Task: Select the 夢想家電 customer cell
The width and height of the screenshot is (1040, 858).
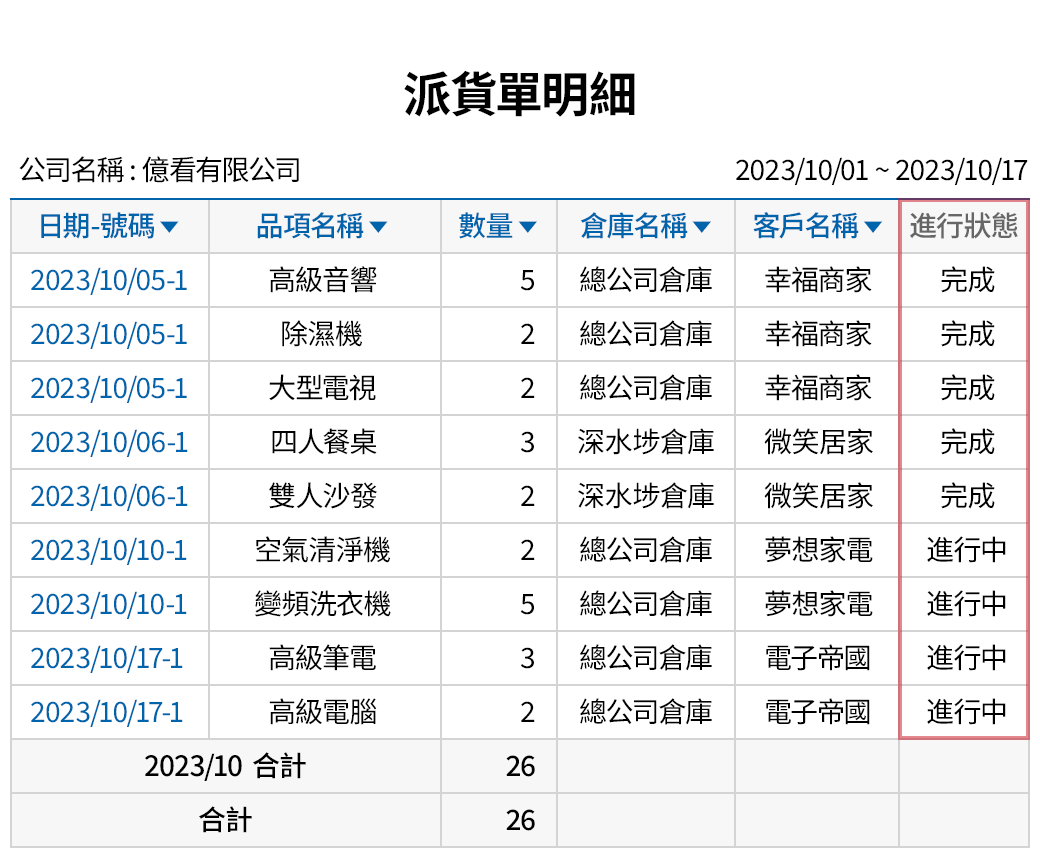Action: [816, 551]
